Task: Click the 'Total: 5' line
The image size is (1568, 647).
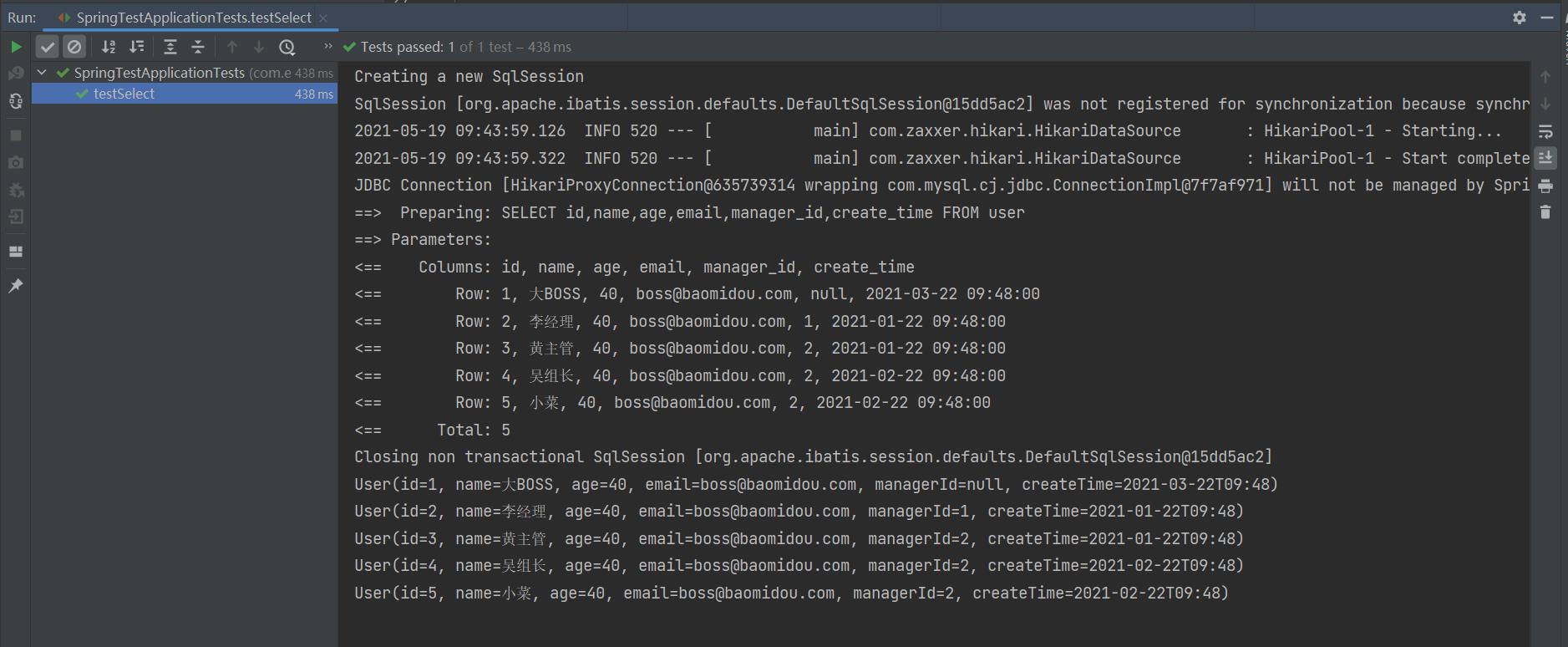Action: click(432, 430)
